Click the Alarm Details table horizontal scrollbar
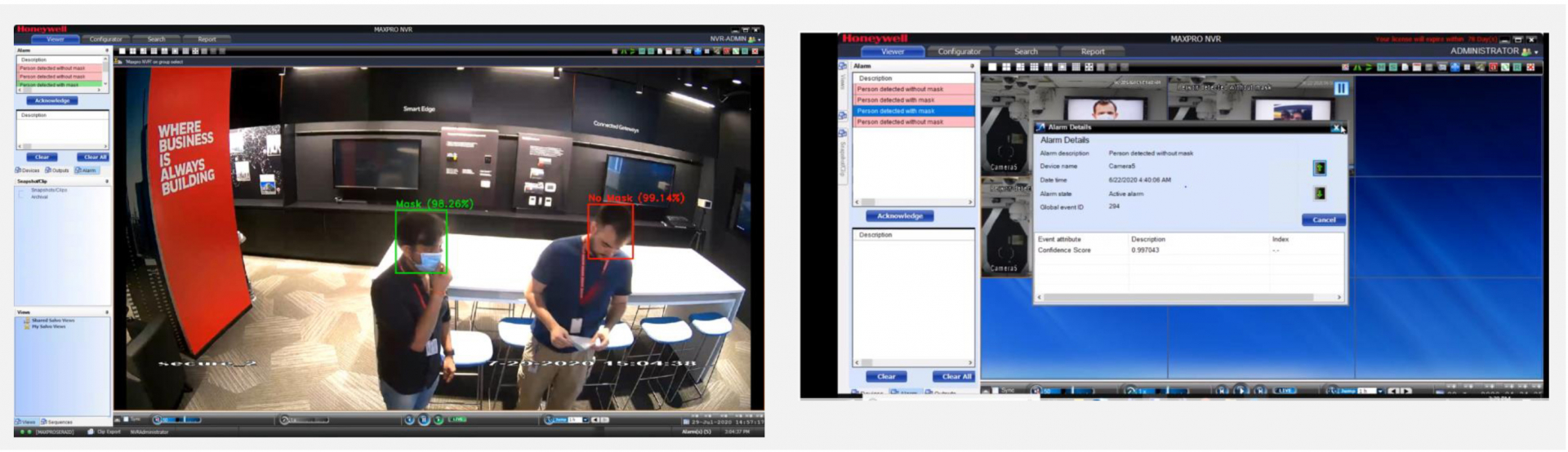Viewport: 1568px width, 452px height. (x=1189, y=297)
